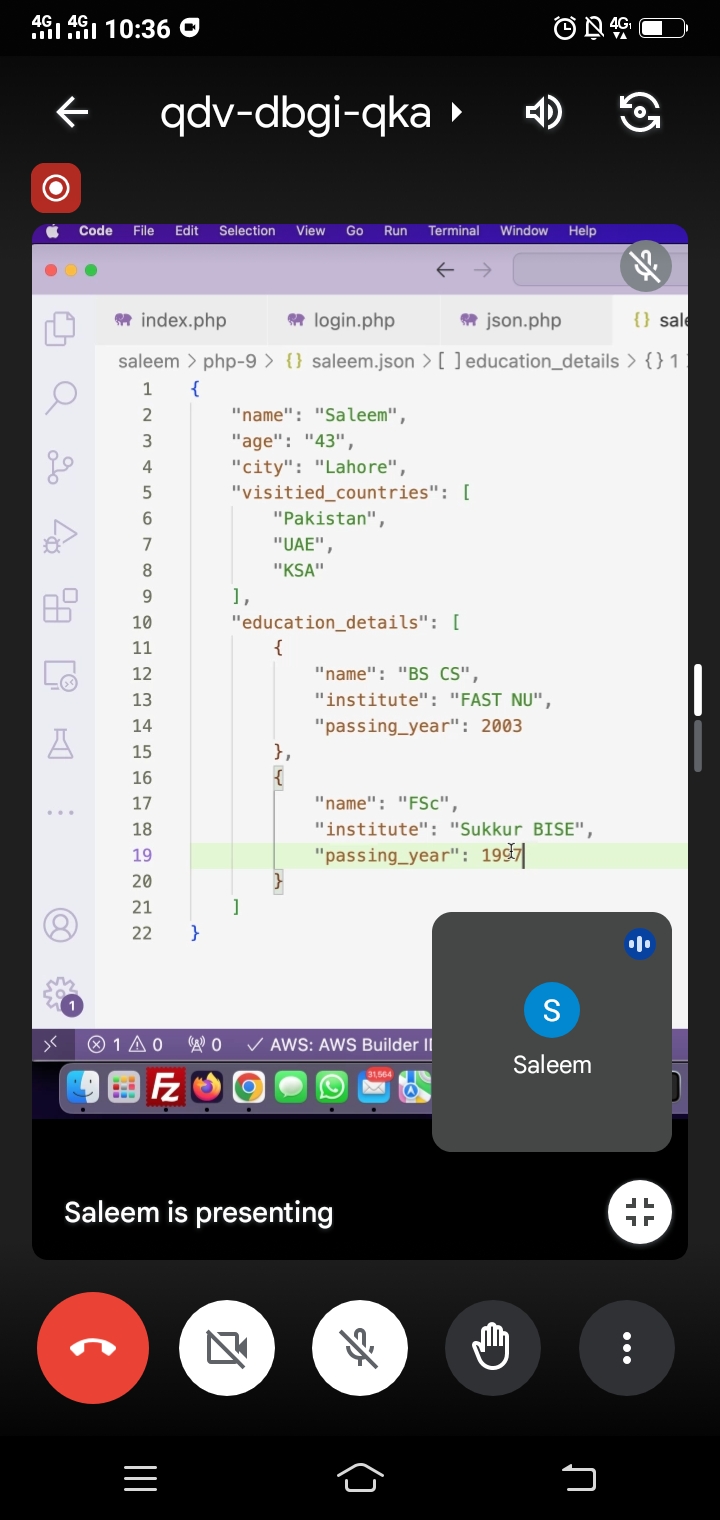Exit fullscreen of the presentation
Image resolution: width=720 pixels, height=1520 pixels.
point(639,1212)
